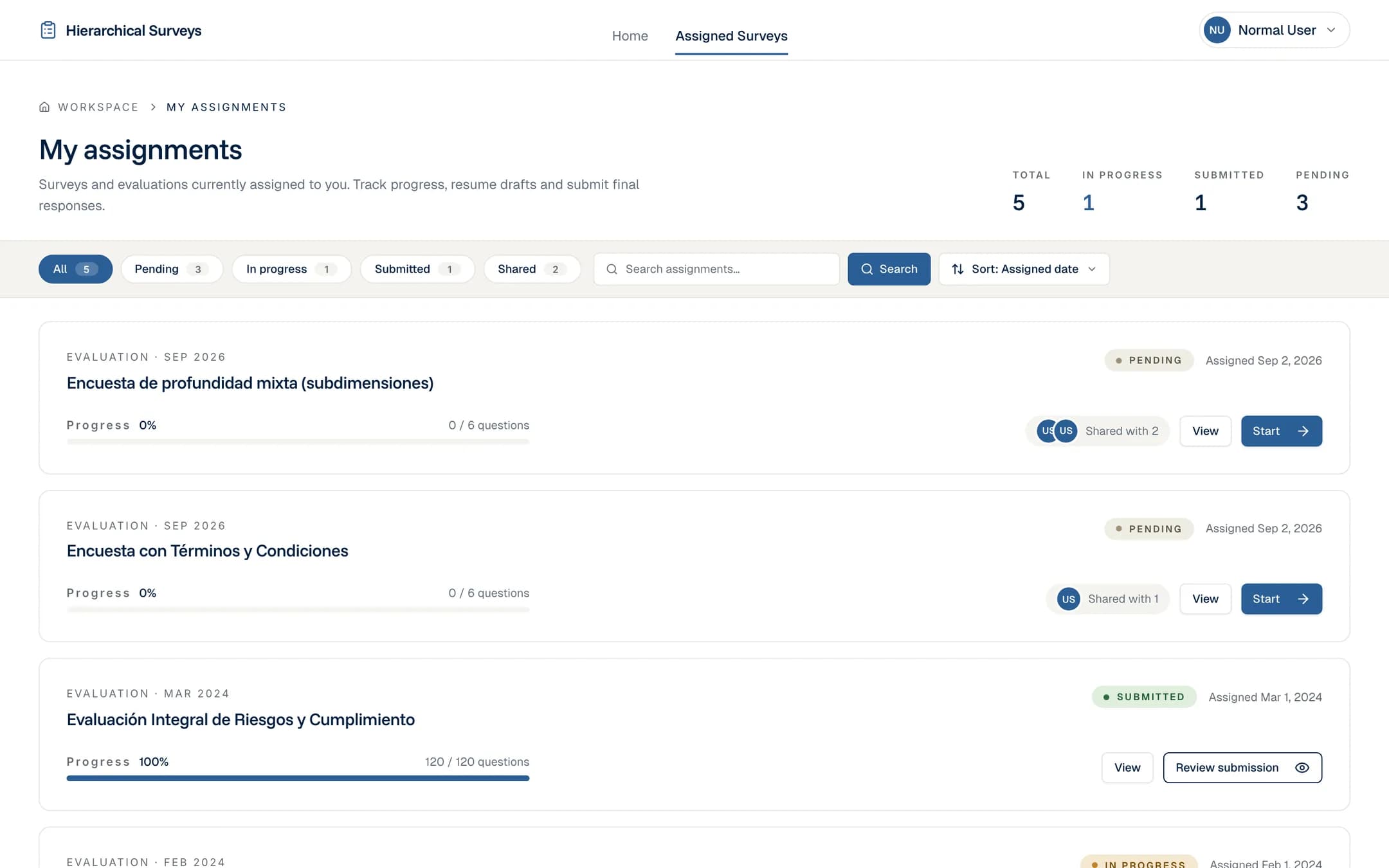1389x868 pixels.
Task: Click the SUBMITTED stat count 1
Action: pos(1200,203)
